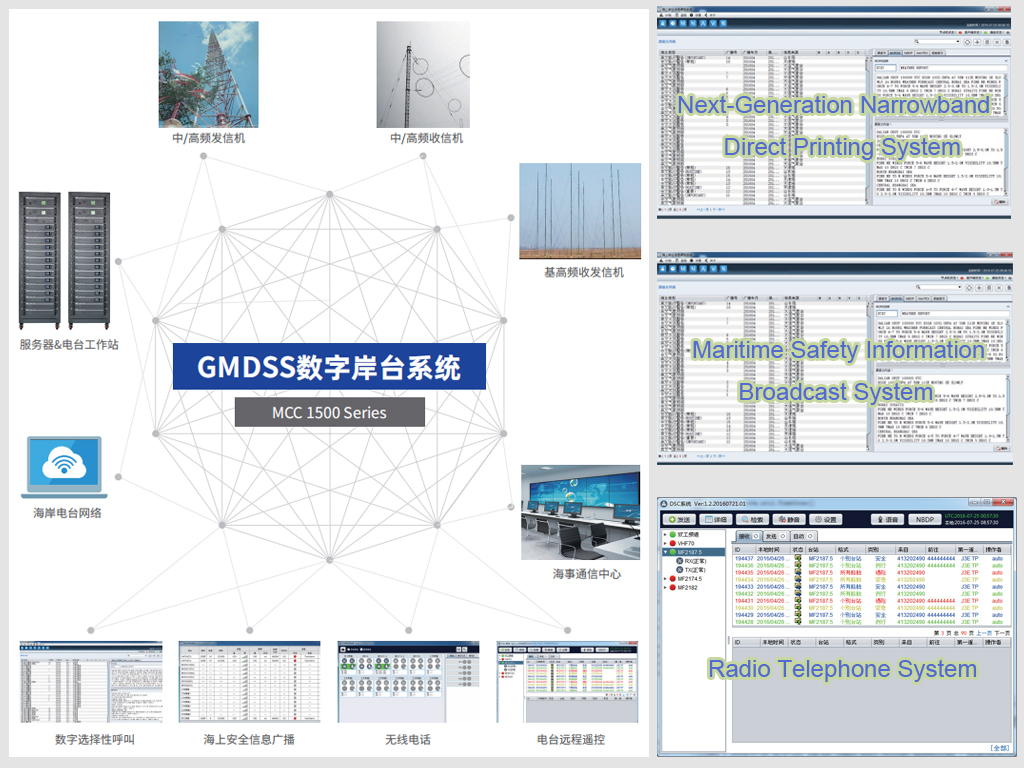Open the search dropdown in Maritime Safety Broadcast window
This screenshot has width=1024, height=768.
click(x=959, y=287)
